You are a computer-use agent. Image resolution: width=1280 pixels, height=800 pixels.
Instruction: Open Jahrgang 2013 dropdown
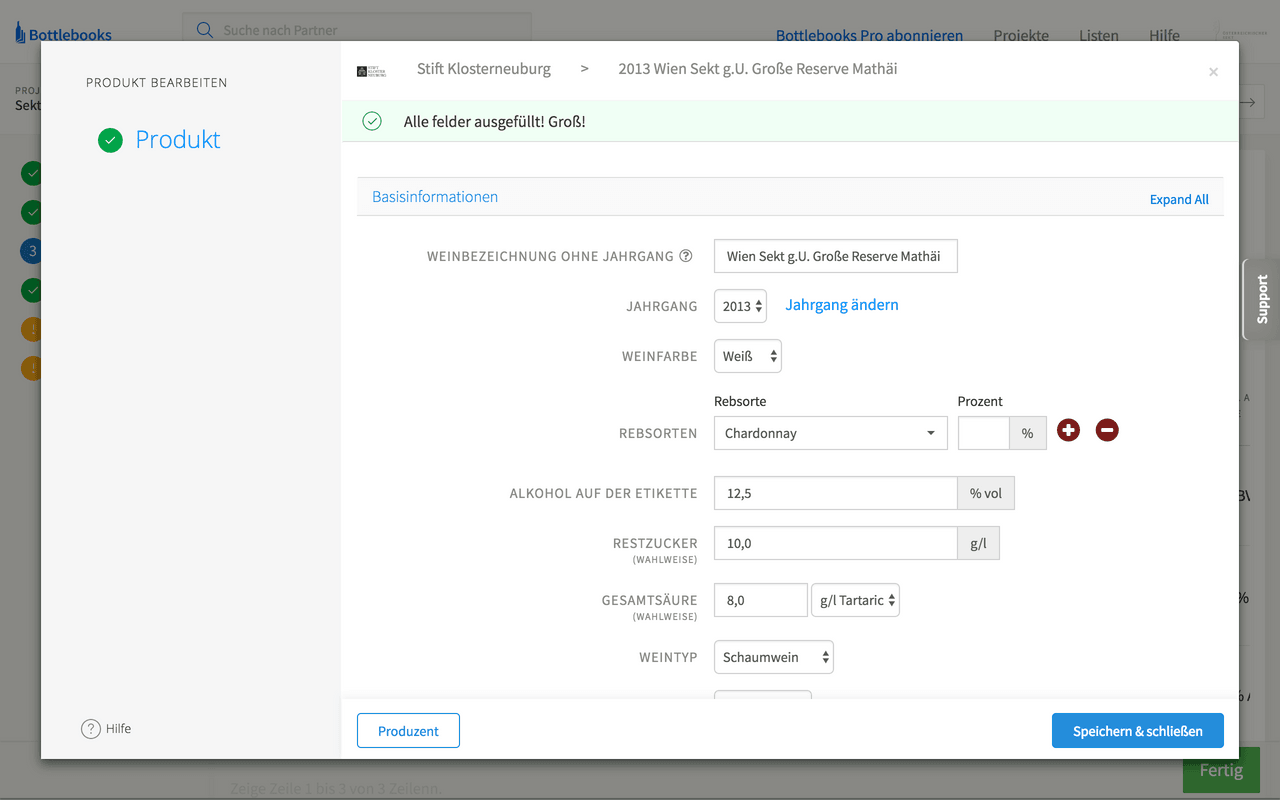point(740,306)
